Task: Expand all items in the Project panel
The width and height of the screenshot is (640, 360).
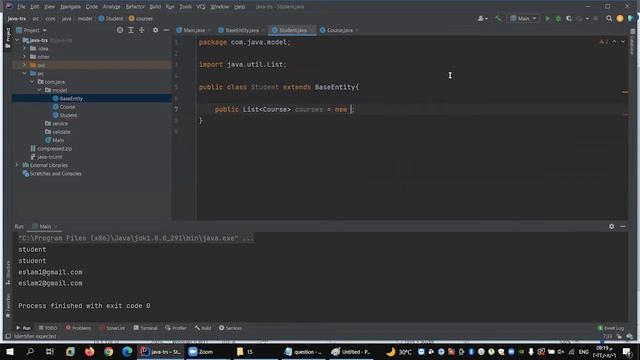Action: (x=131, y=30)
